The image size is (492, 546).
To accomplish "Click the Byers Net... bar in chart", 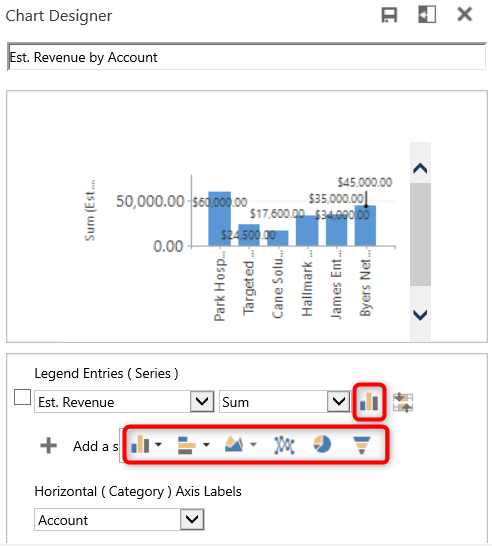I will pos(365,226).
